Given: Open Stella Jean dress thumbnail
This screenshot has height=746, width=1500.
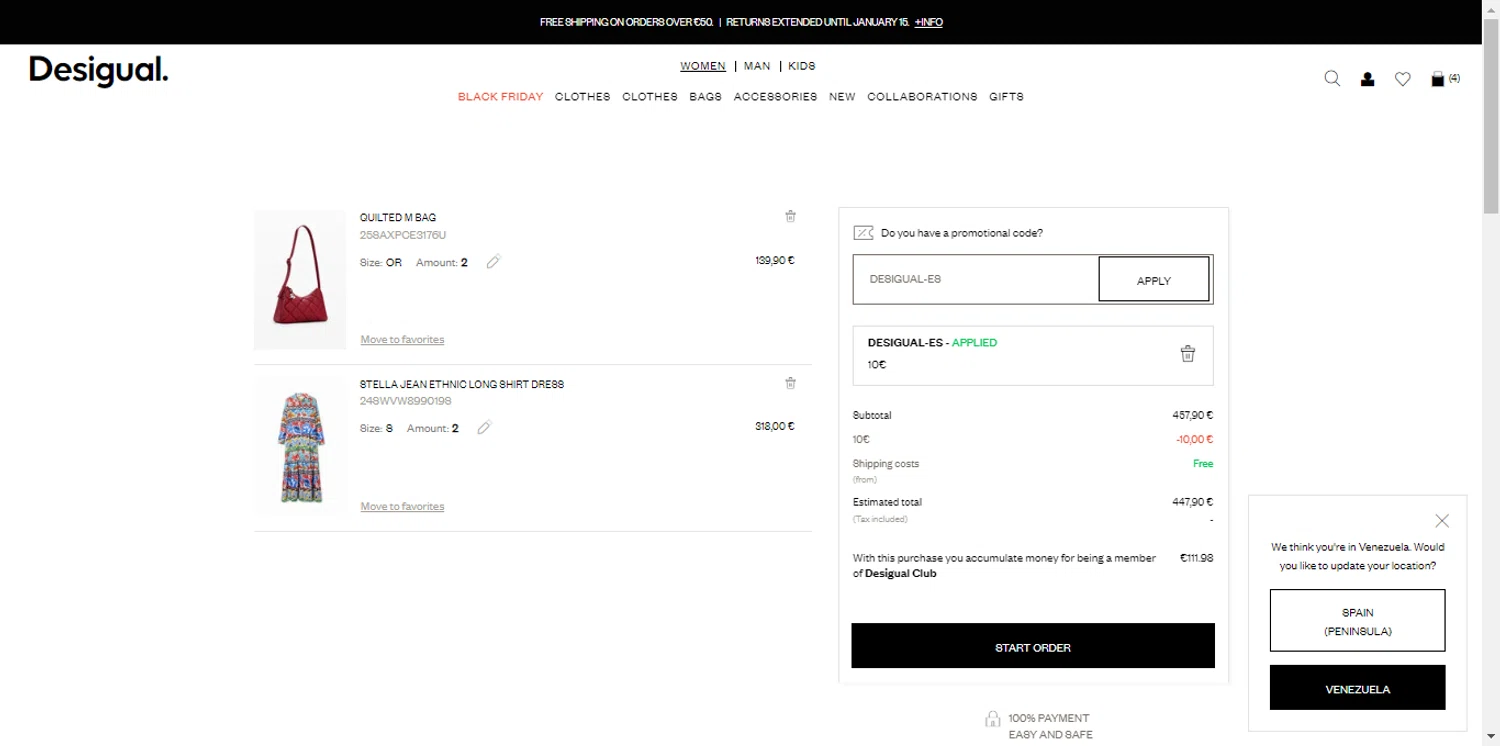Looking at the screenshot, I should coord(300,447).
